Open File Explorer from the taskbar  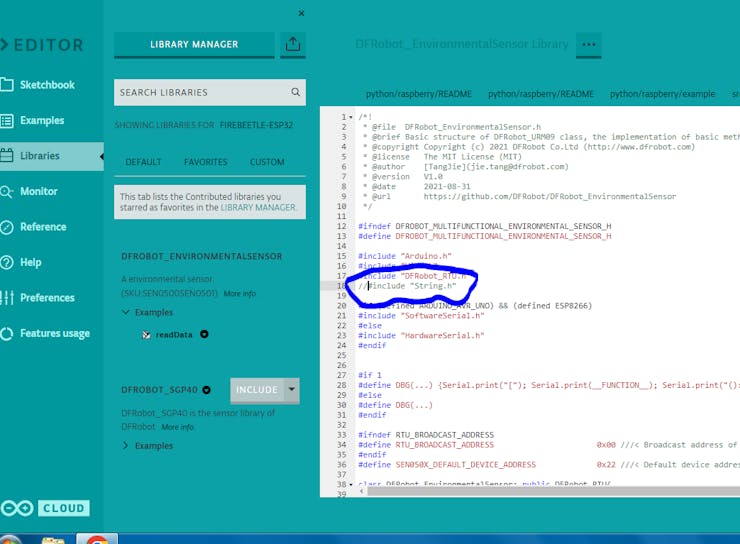pos(53,540)
